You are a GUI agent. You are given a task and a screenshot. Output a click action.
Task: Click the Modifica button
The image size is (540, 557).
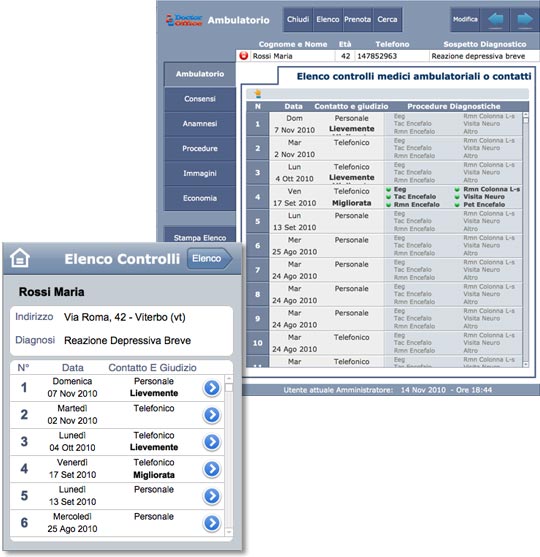point(465,20)
